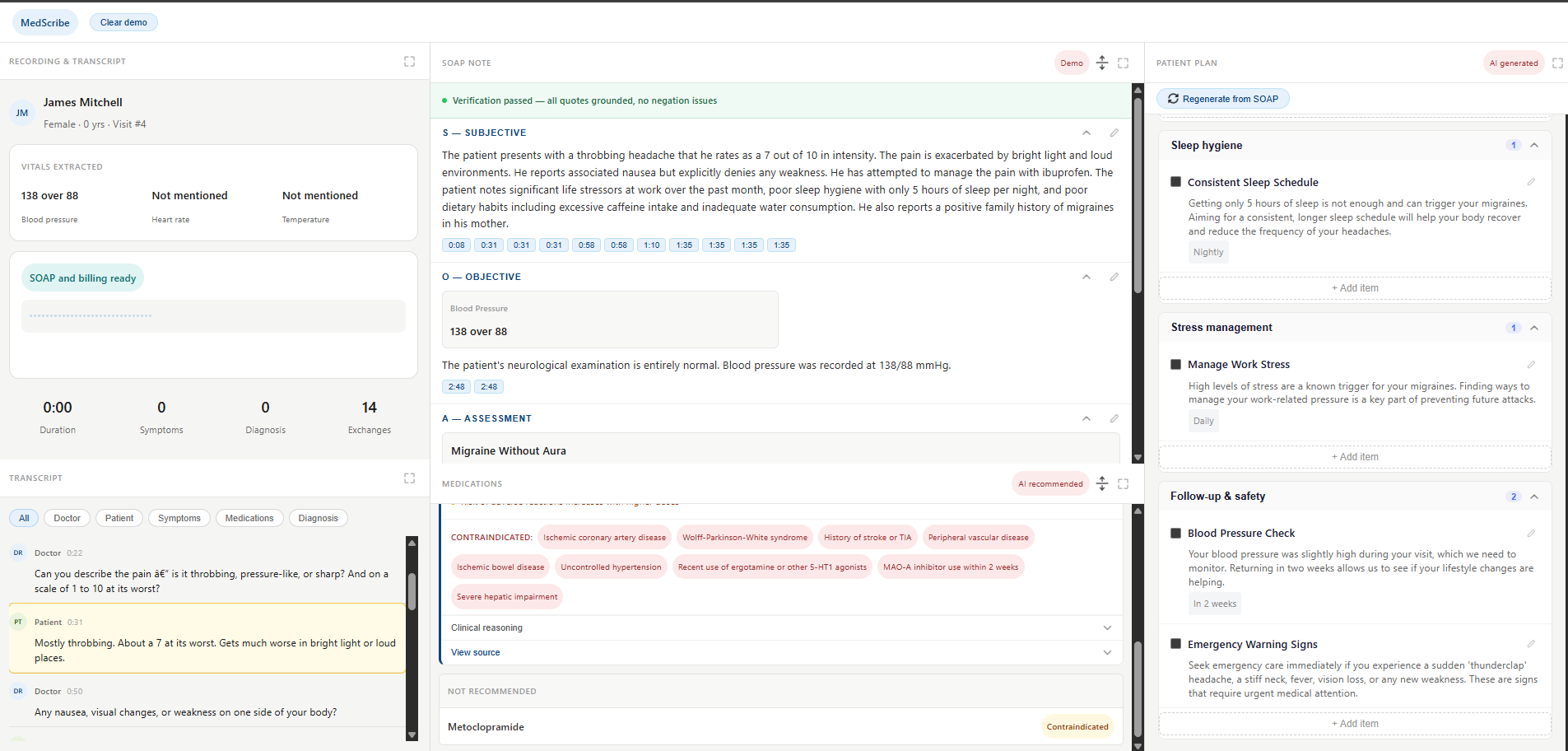
Task: Click the Demo badge in SOAP Note
Action: click(1072, 63)
